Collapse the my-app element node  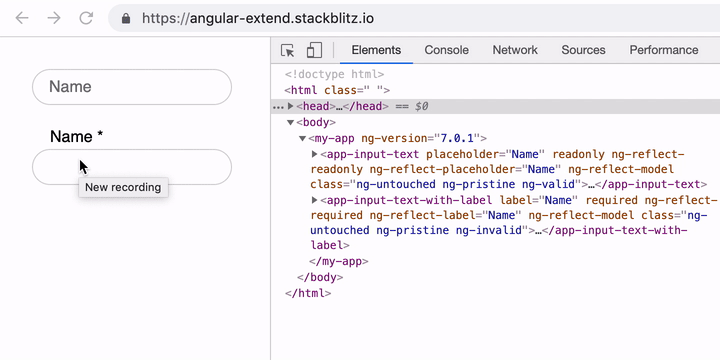point(302,138)
